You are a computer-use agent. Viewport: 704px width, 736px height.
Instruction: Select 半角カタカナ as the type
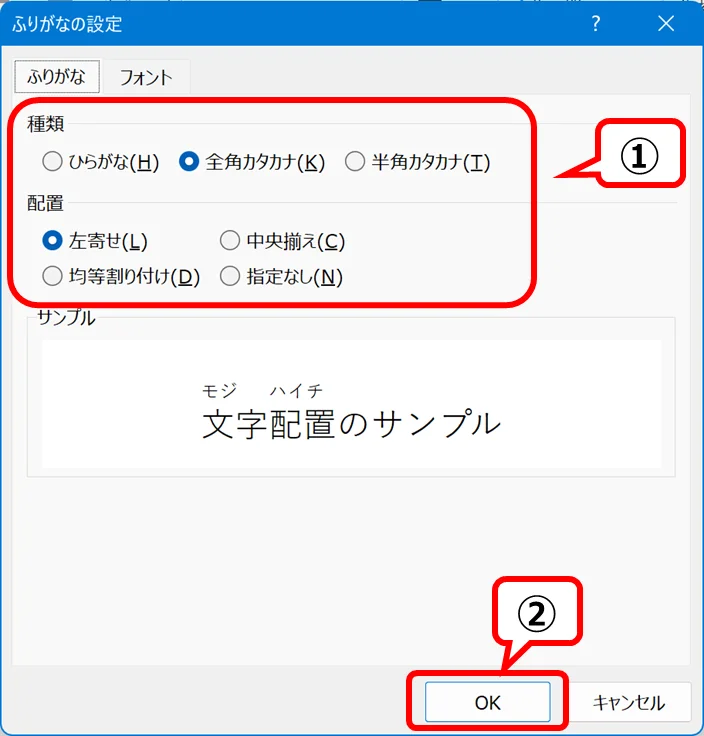355,162
